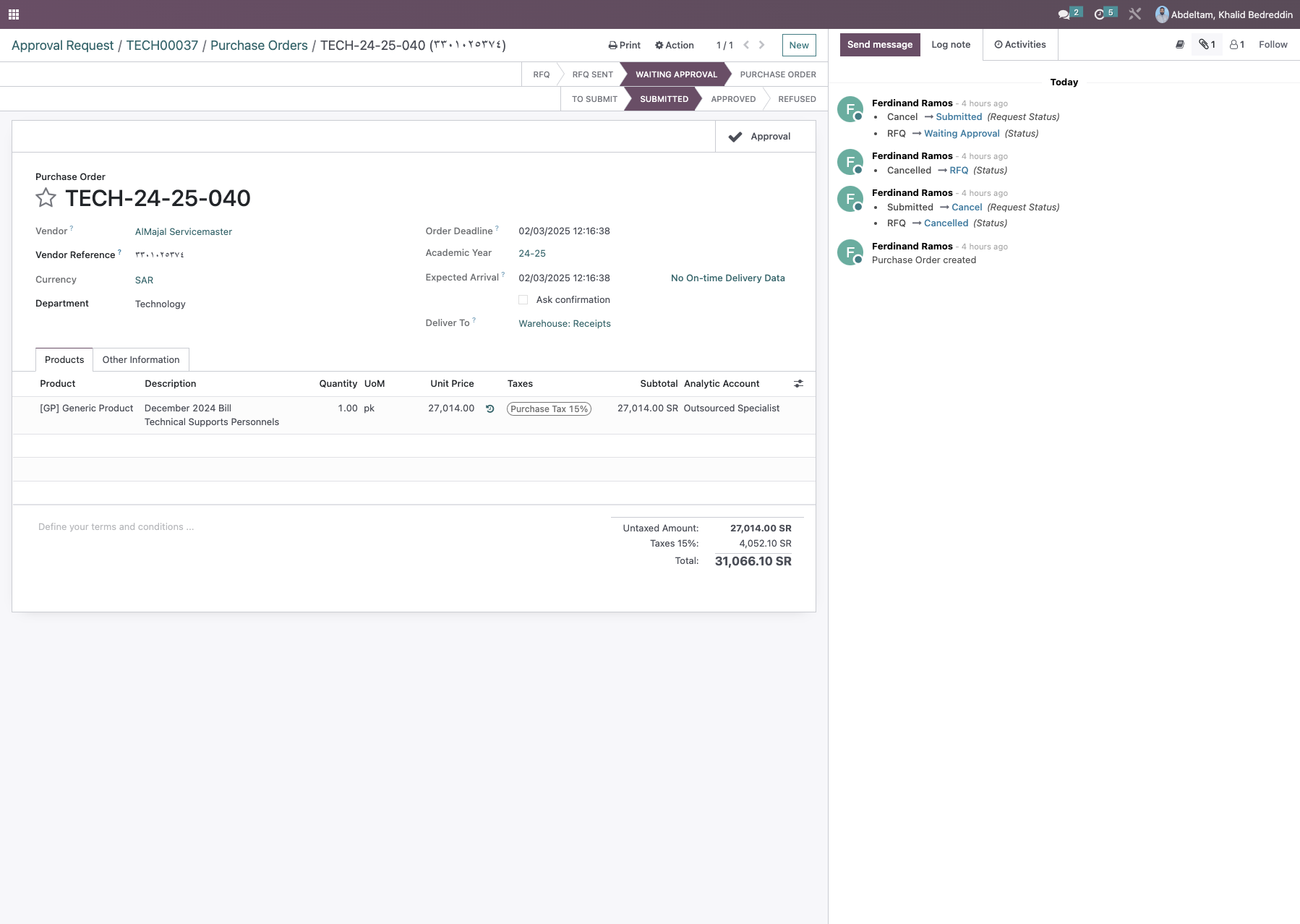Select the Generic Product order line
This screenshot has height=924, width=1300.
[414, 416]
